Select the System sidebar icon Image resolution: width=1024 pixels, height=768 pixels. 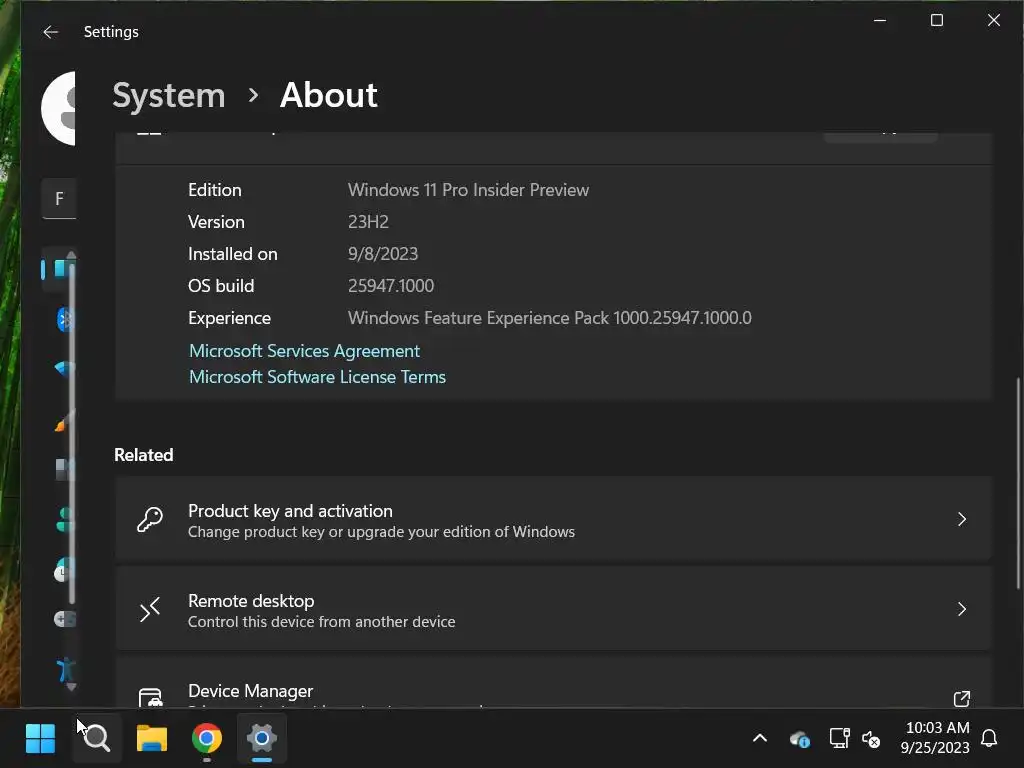coord(61,268)
